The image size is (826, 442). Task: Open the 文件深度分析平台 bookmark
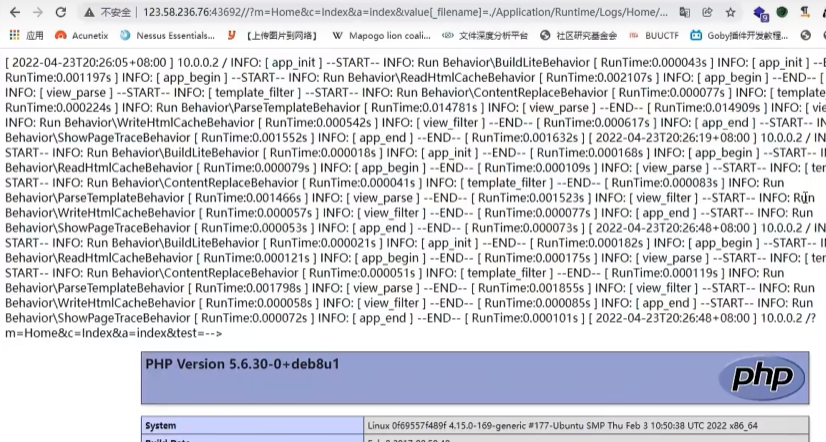(485, 35)
